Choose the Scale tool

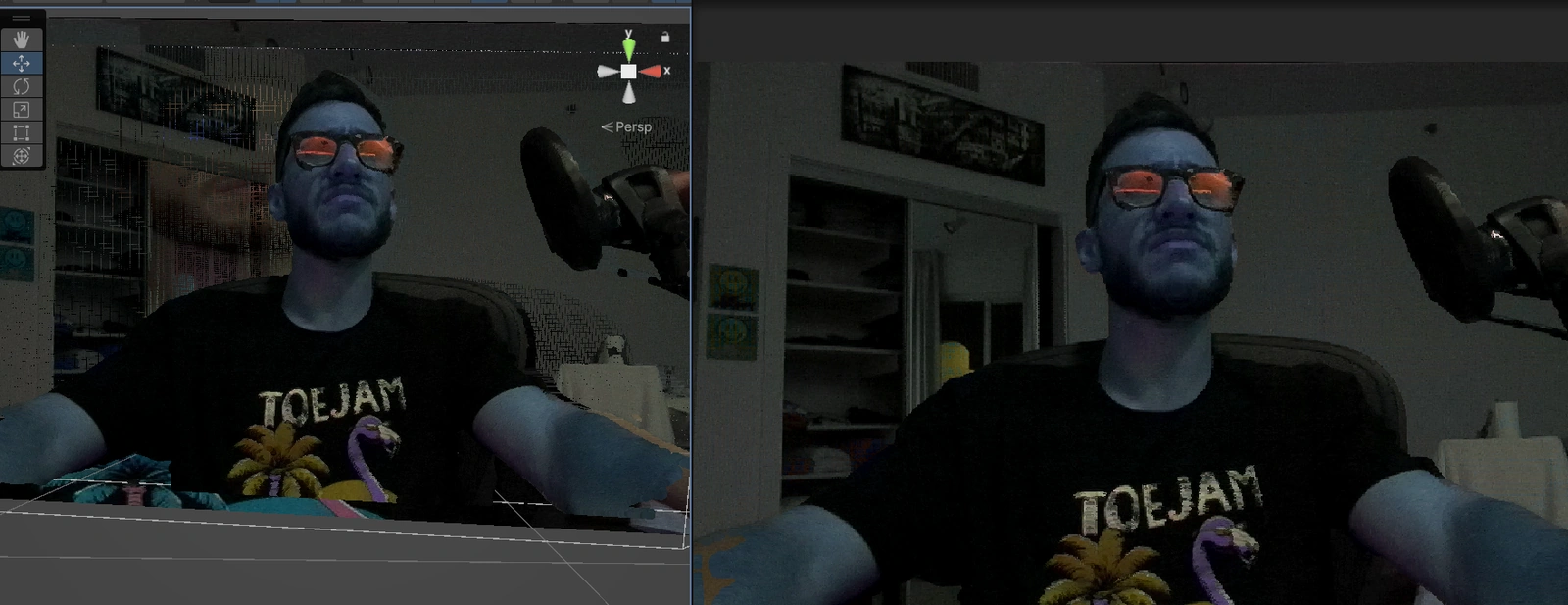click(x=21, y=110)
